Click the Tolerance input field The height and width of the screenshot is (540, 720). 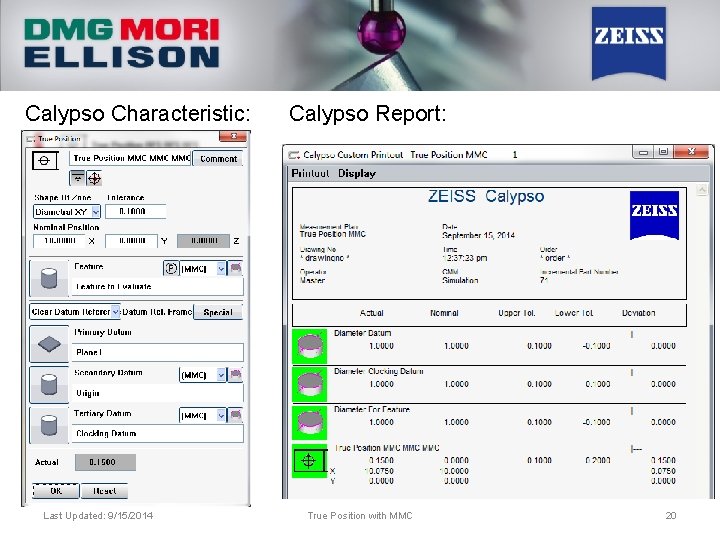[x=135, y=211]
